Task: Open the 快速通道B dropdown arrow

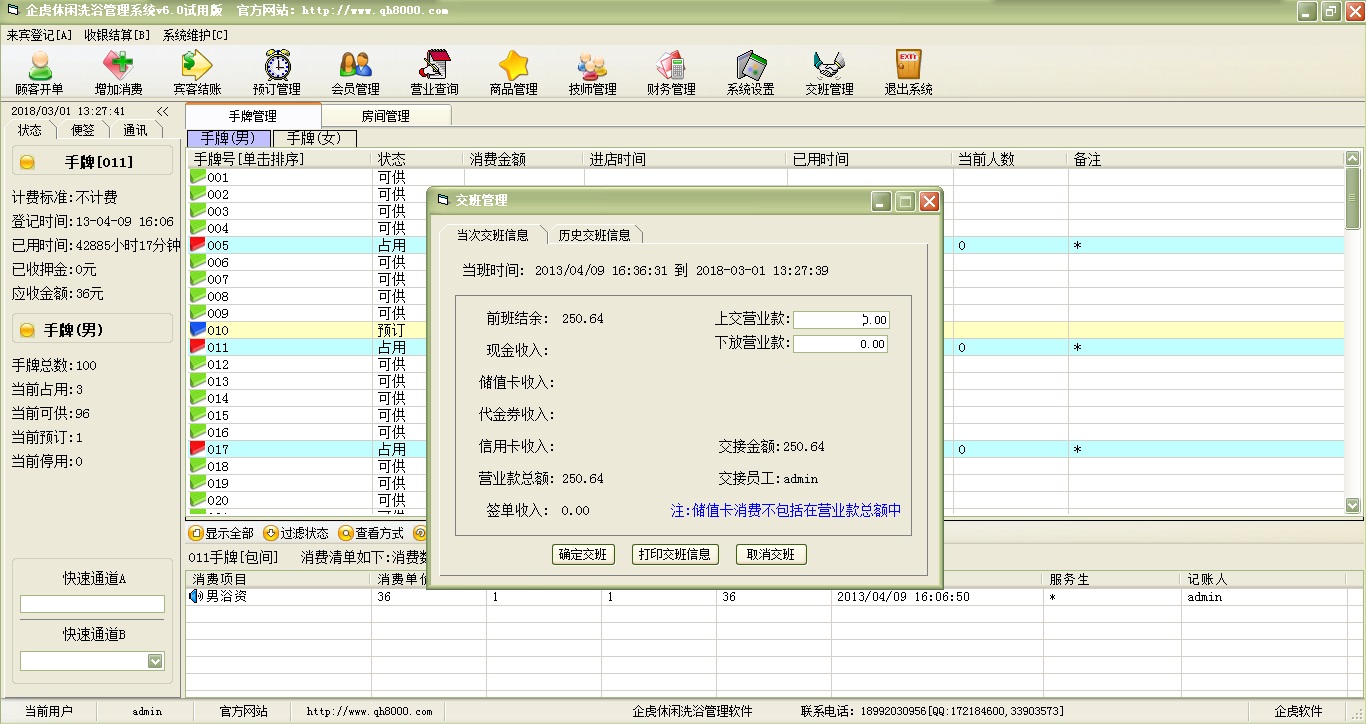Action: click(155, 661)
